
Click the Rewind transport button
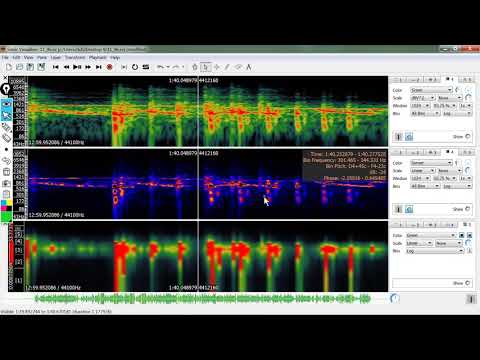66,67
